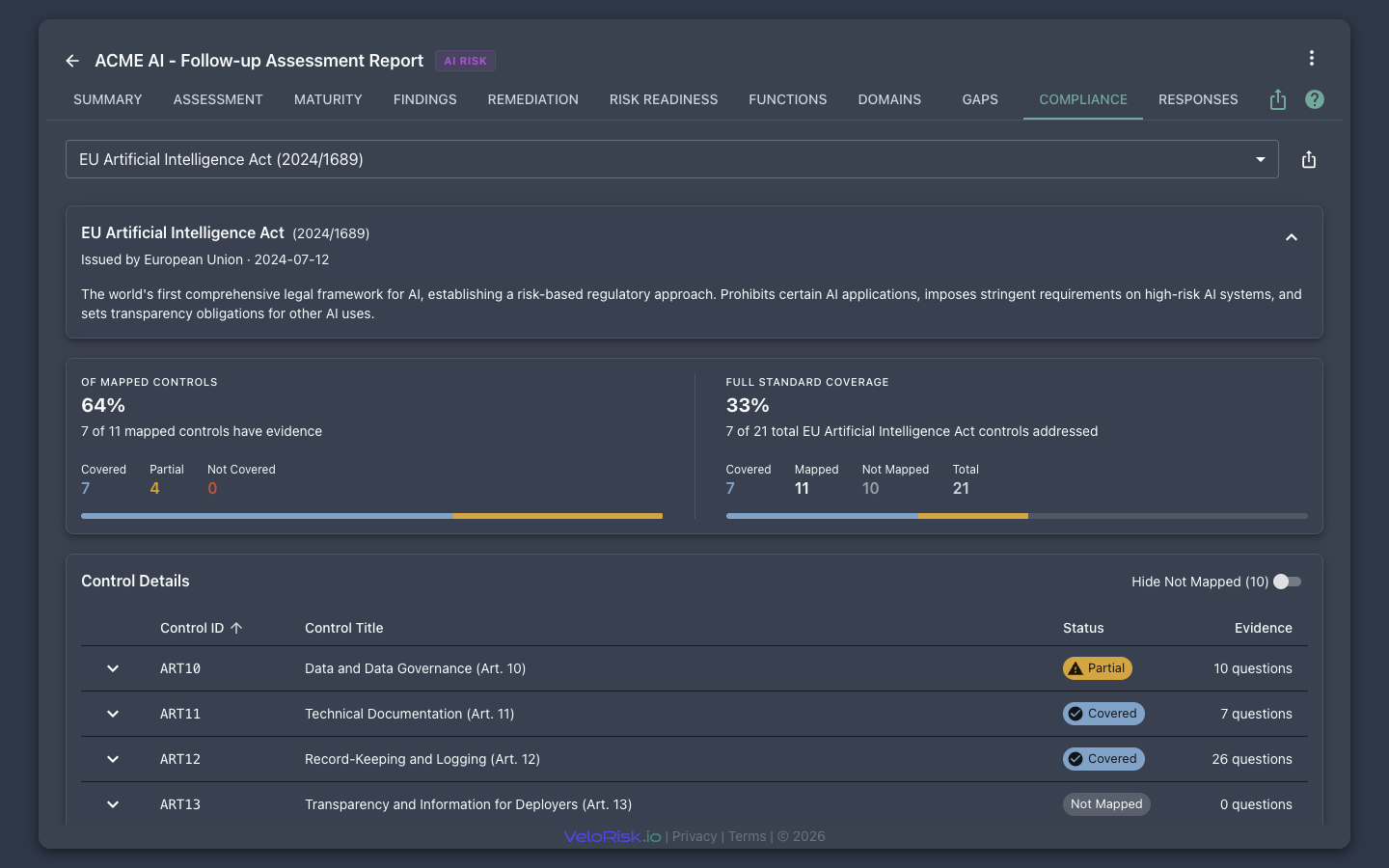Click the Not Mapped badge on ART13
Viewport: 1389px width, 868px height.
click(1106, 804)
